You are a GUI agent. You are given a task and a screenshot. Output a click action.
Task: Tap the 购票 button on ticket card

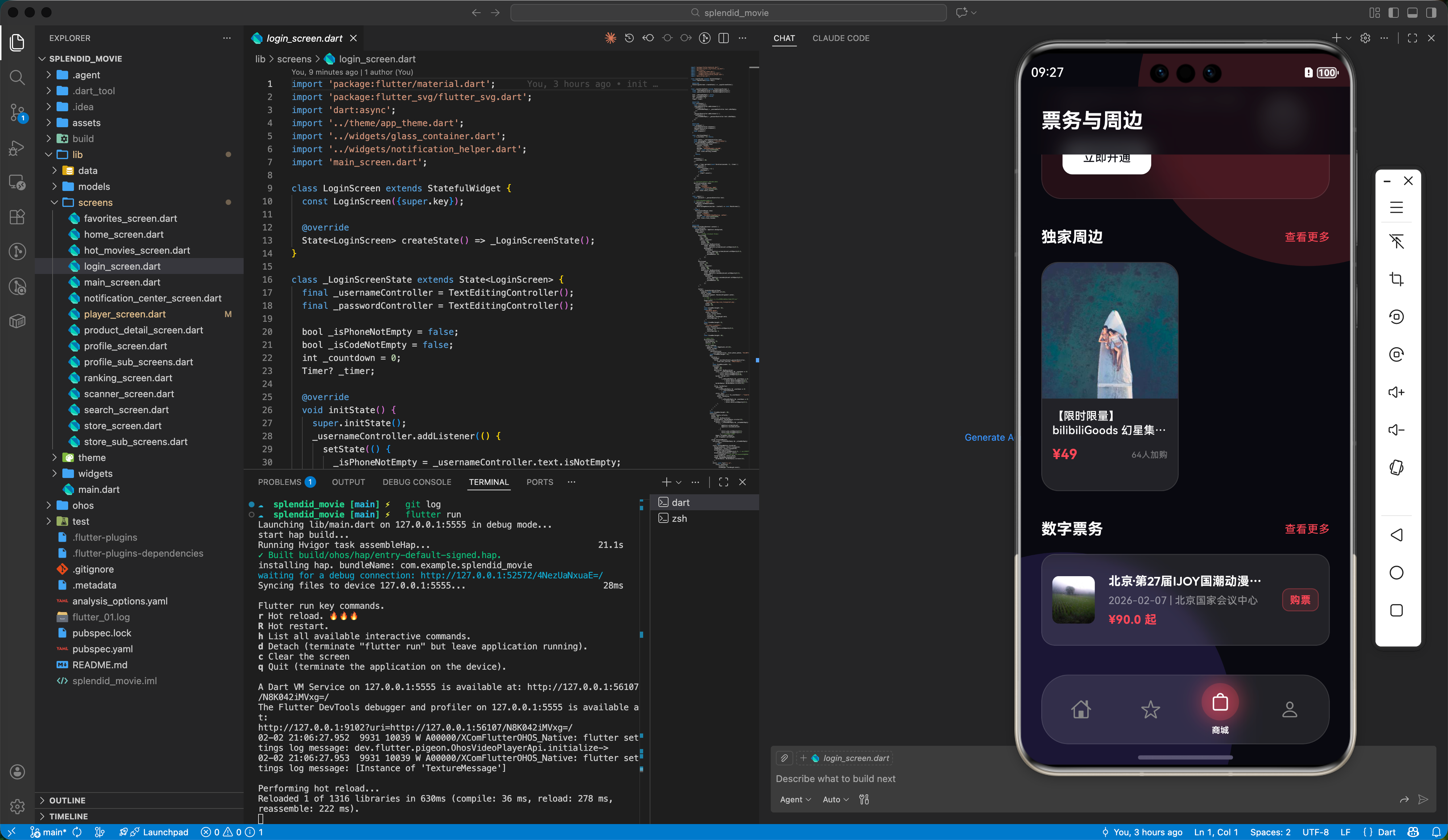(1300, 600)
